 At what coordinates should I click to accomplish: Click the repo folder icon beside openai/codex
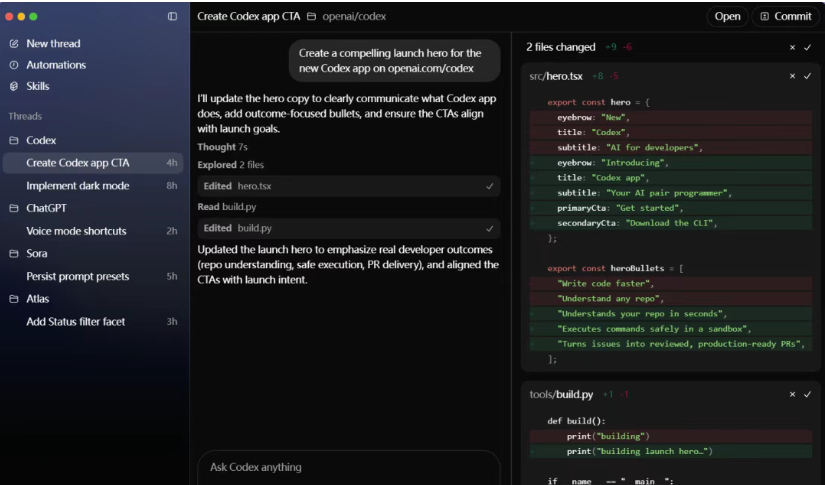pos(312,17)
